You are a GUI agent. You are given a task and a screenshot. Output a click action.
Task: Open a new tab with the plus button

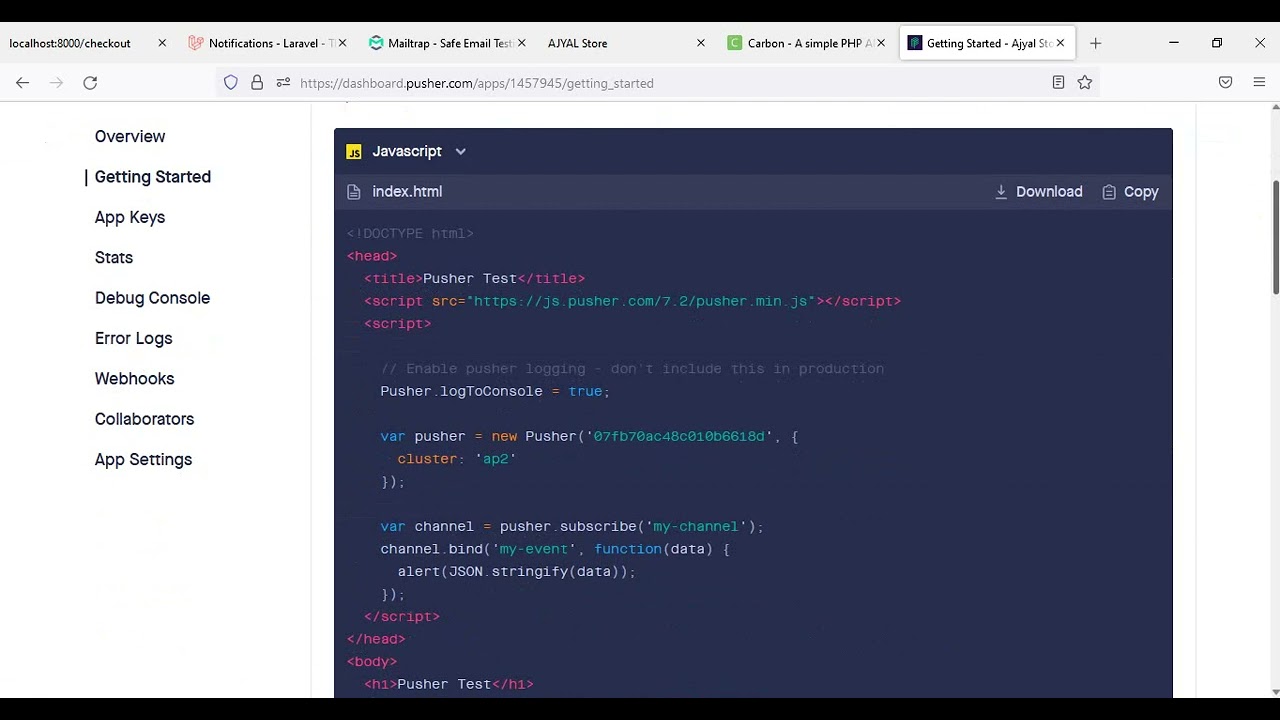tap(1095, 43)
